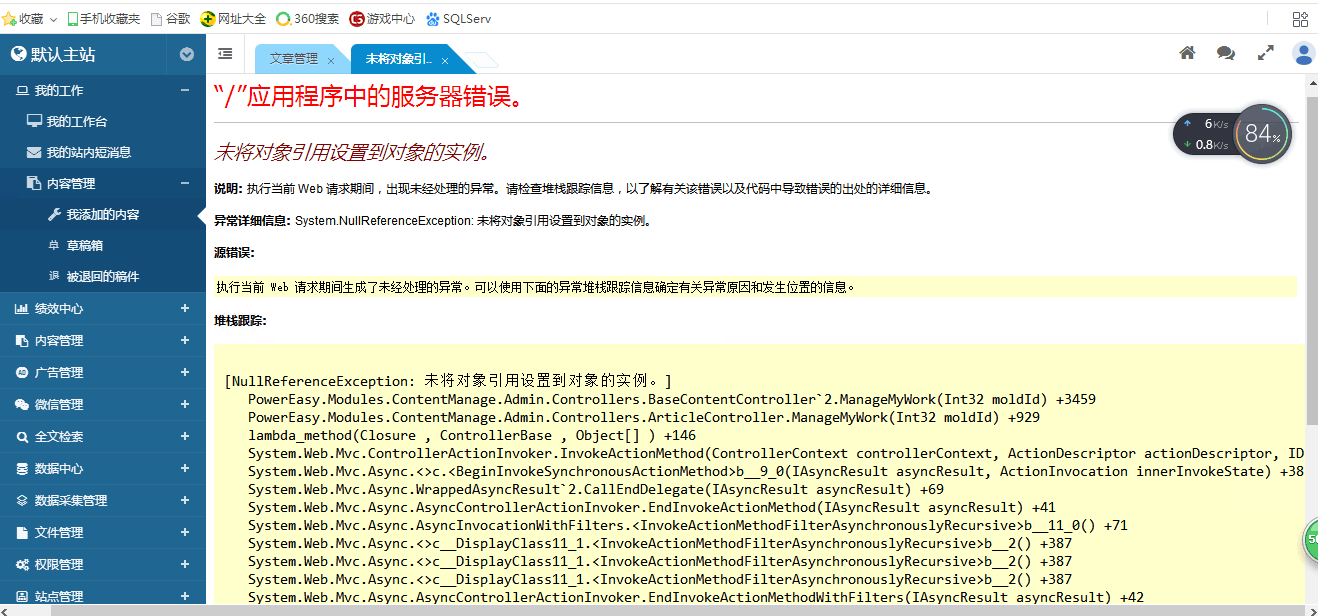Open the 360搜索 bookmark
Viewport: 1318px width, 616px height.
click(x=308, y=18)
